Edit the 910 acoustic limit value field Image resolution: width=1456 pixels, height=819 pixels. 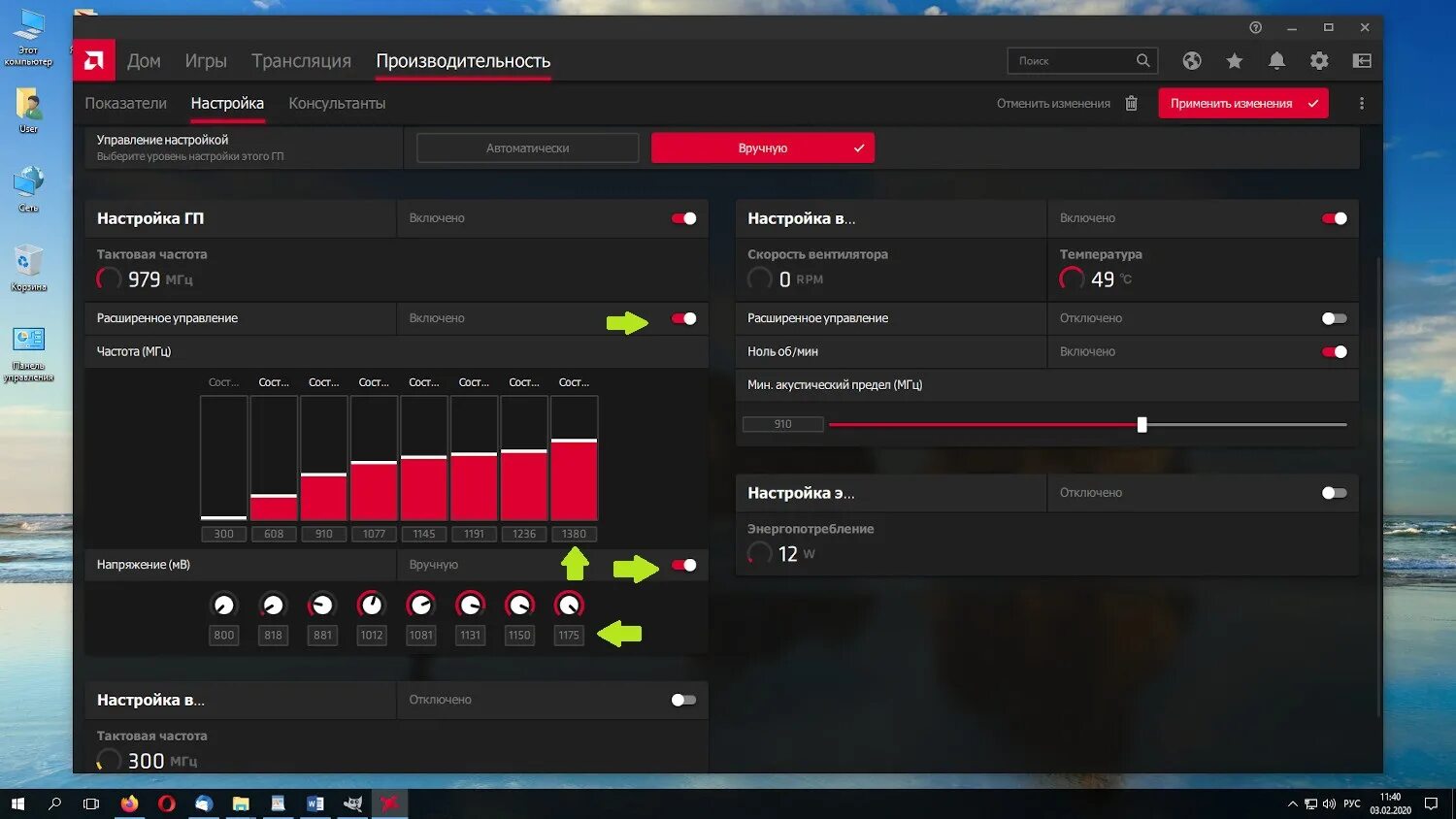click(783, 424)
